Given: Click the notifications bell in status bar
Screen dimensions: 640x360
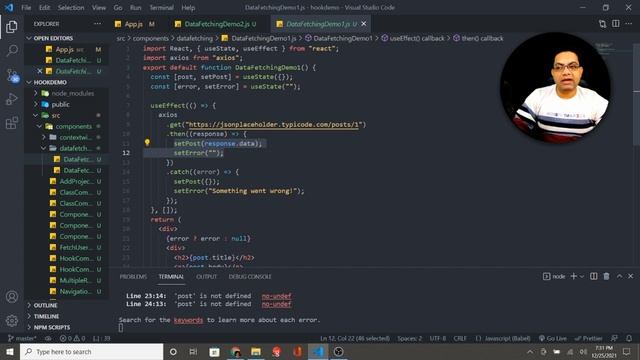Looking at the screenshot, I should [x=629, y=338].
